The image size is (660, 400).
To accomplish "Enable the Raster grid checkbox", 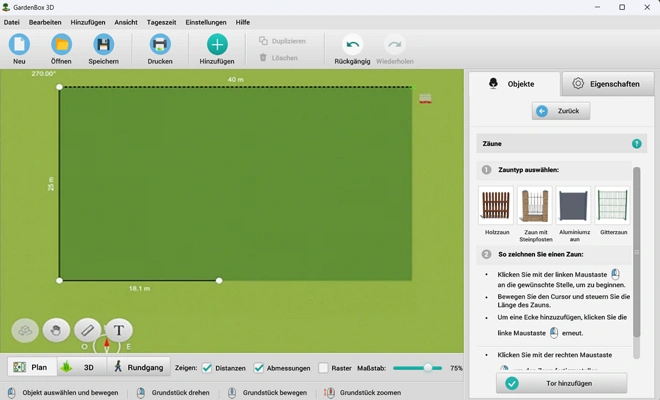I will pos(323,368).
